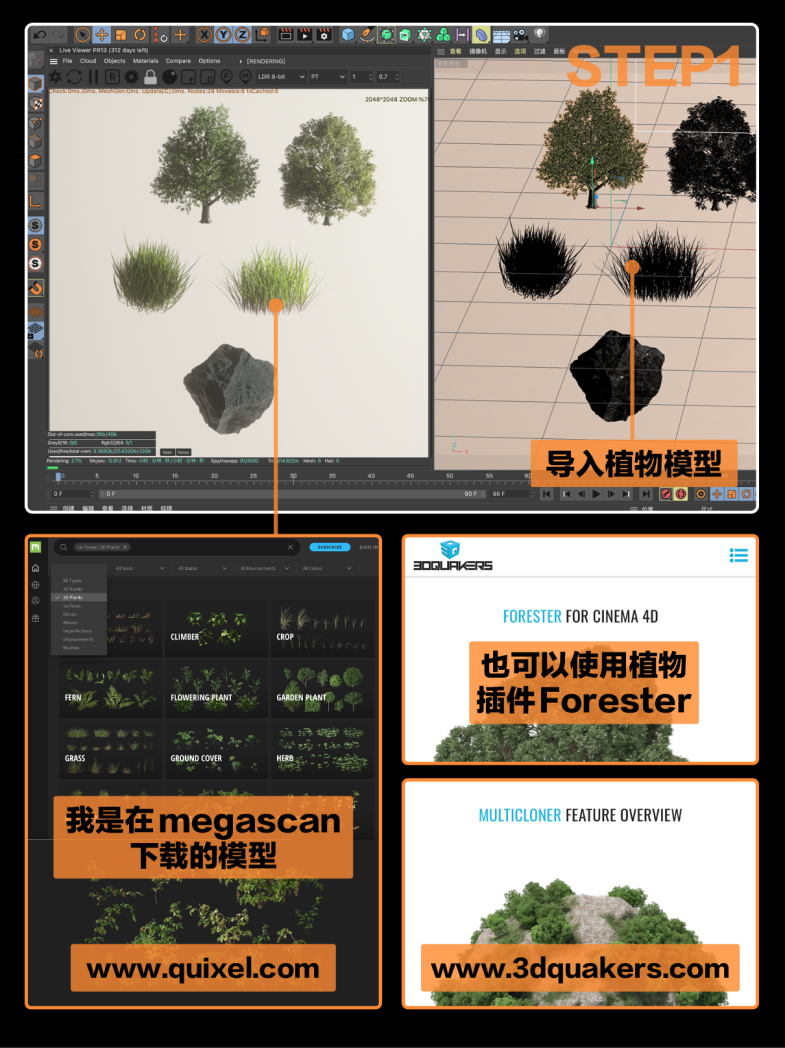Click the coordinate system cube icon
The height and width of the screenshot is (1048, 785).
tap(263, 35)
